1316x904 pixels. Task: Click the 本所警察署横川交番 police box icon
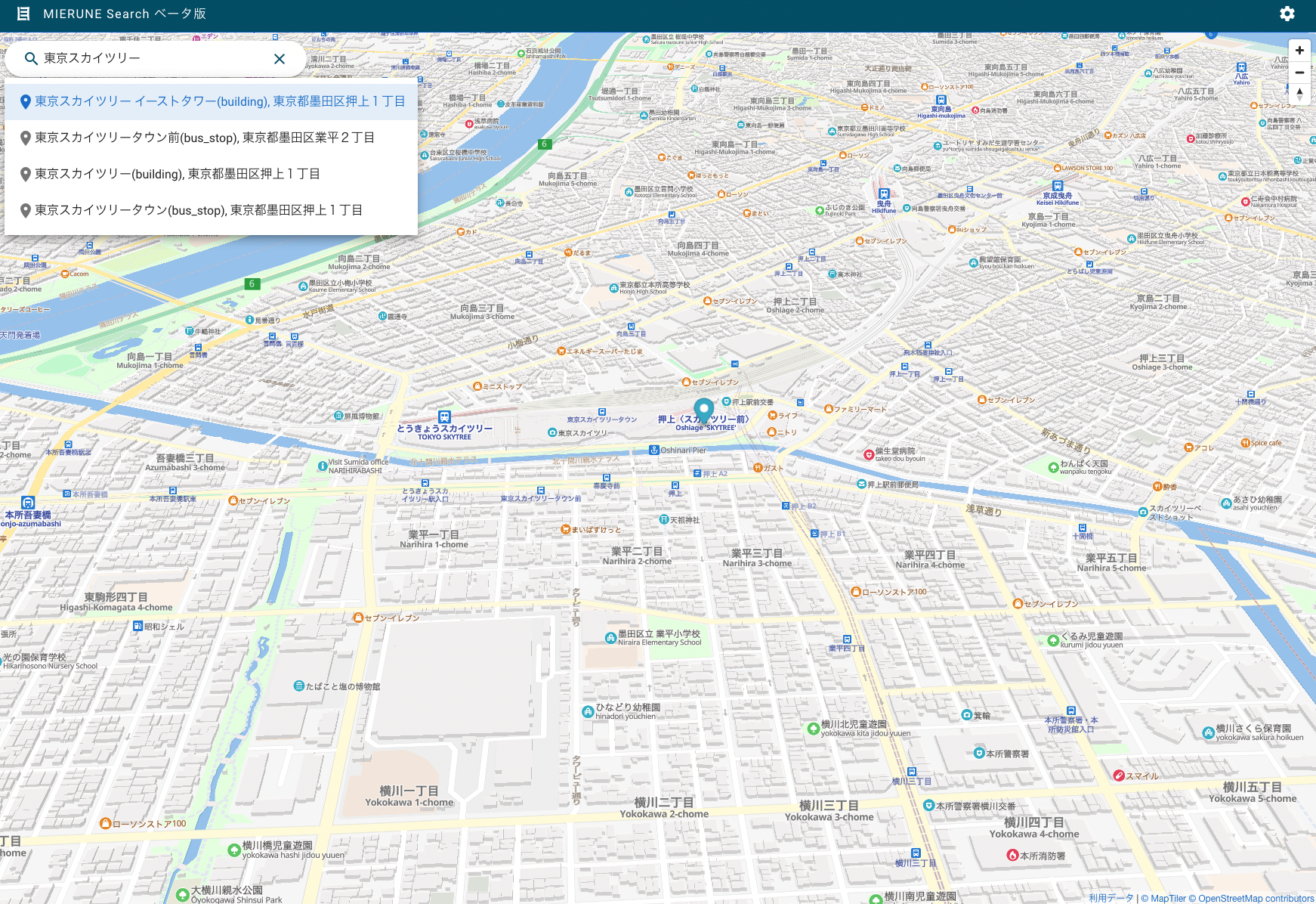point(929,806)
